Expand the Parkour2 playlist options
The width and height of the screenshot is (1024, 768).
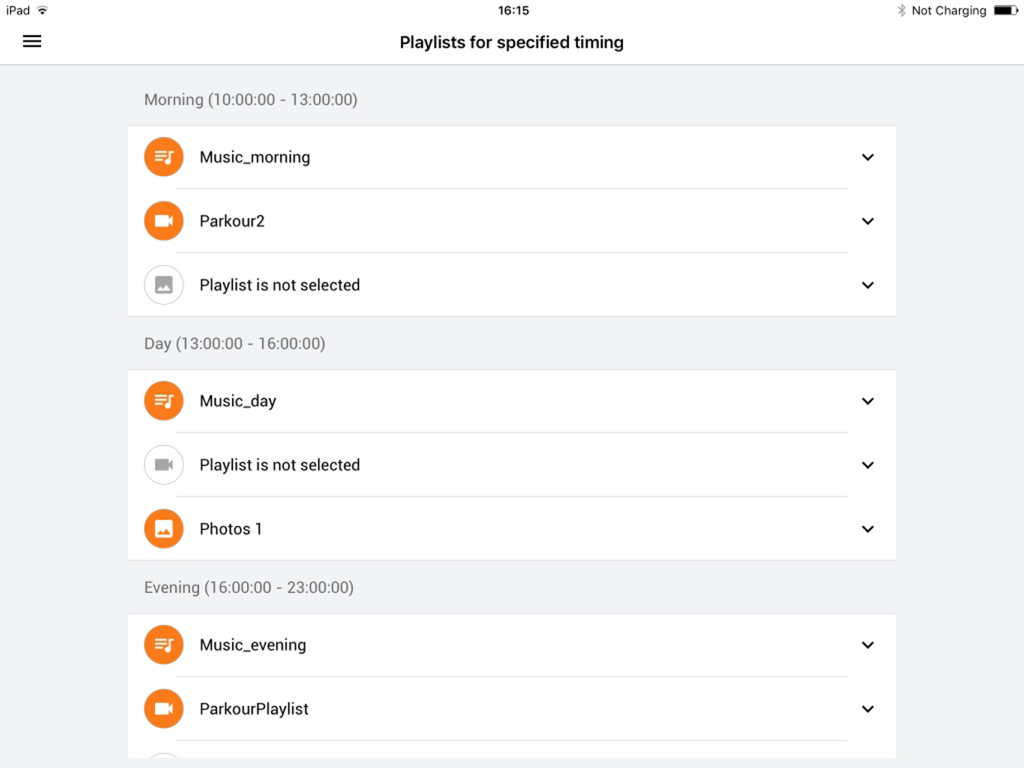tap(868, 221)
